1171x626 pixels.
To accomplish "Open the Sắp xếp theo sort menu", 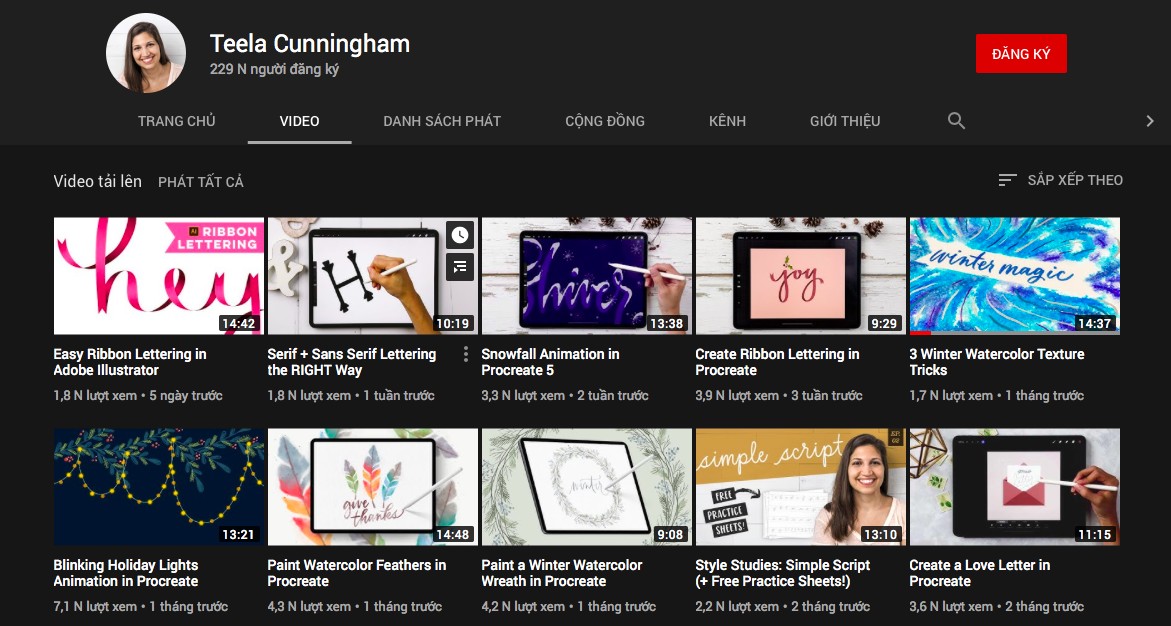I will (x=1060, y=180).
